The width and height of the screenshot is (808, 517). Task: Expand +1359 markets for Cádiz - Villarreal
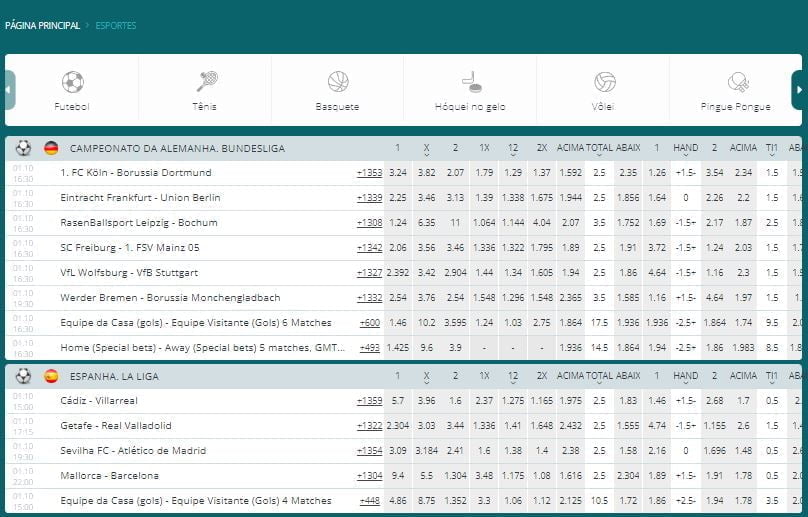pyautogui.click(x=369, y=401)
